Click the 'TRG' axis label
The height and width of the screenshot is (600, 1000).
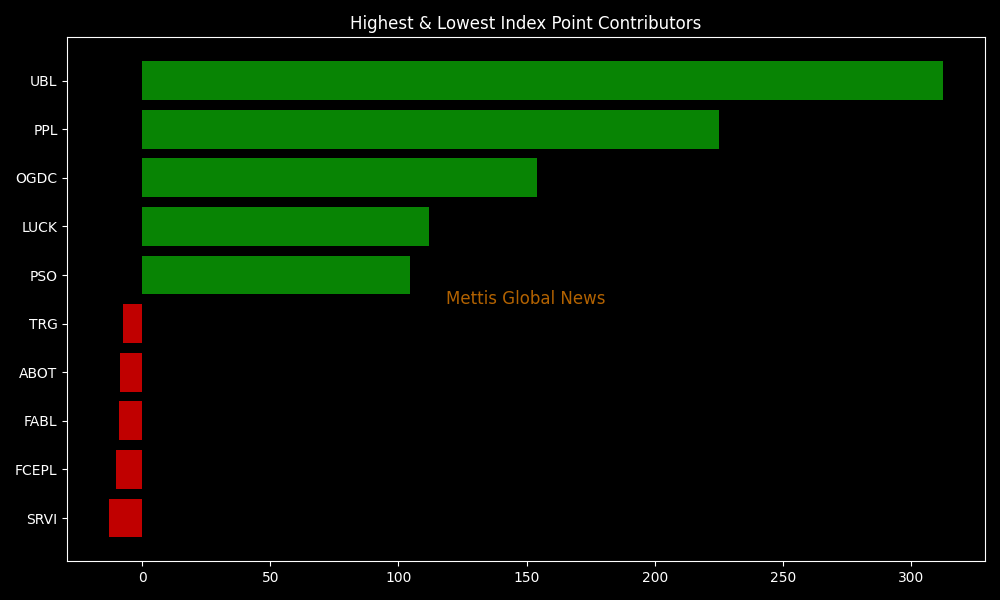(43, 325)
